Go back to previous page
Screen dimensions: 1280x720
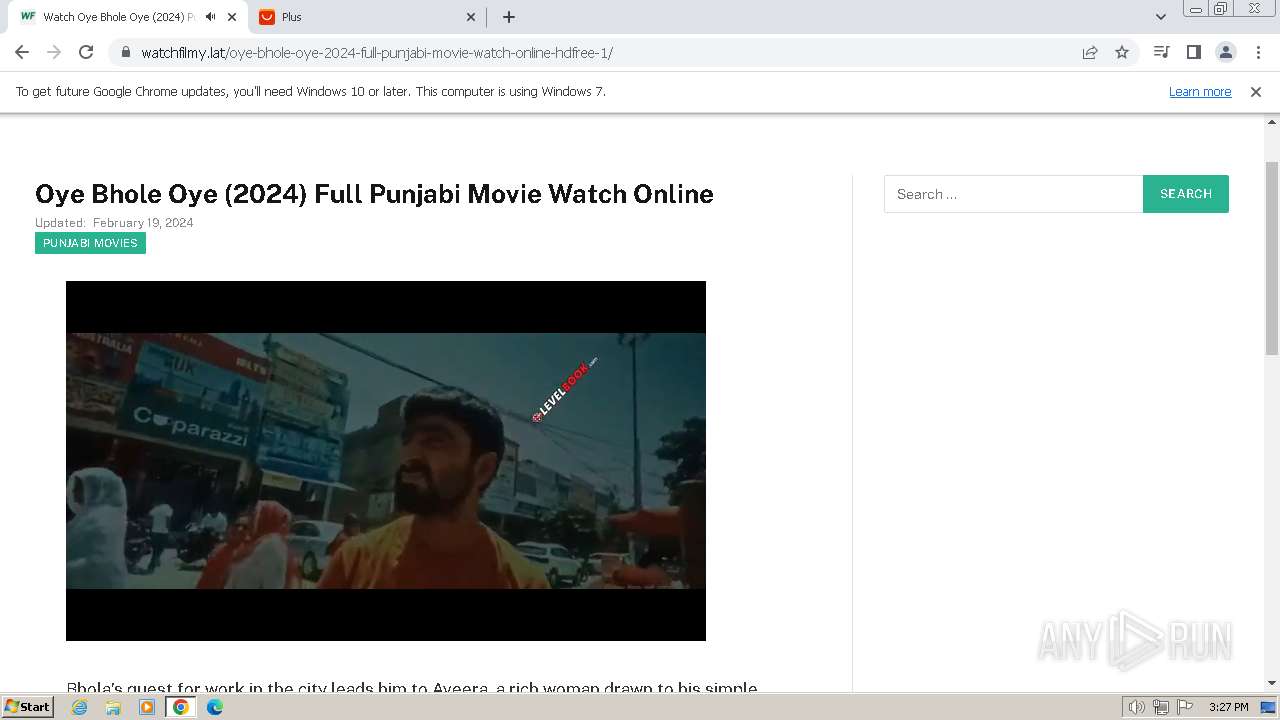coord(22,52)
